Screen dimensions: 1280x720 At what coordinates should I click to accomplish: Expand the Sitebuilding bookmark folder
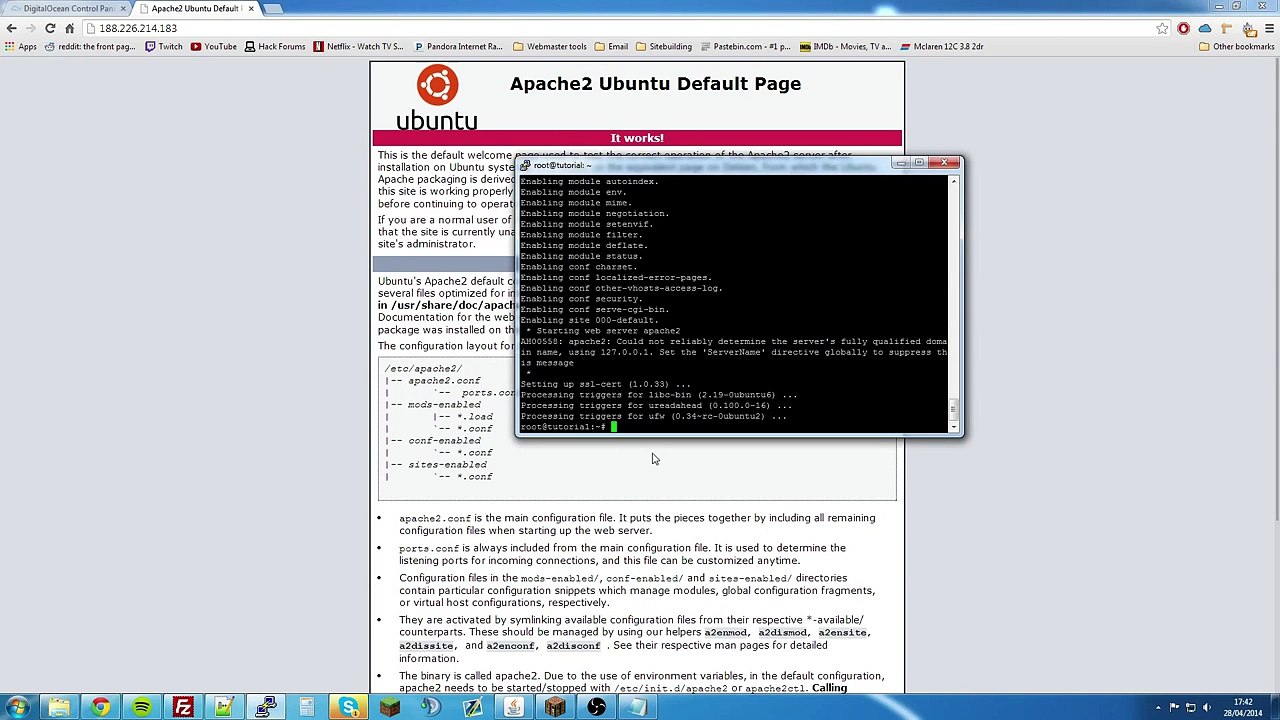(x=663, y=46)
